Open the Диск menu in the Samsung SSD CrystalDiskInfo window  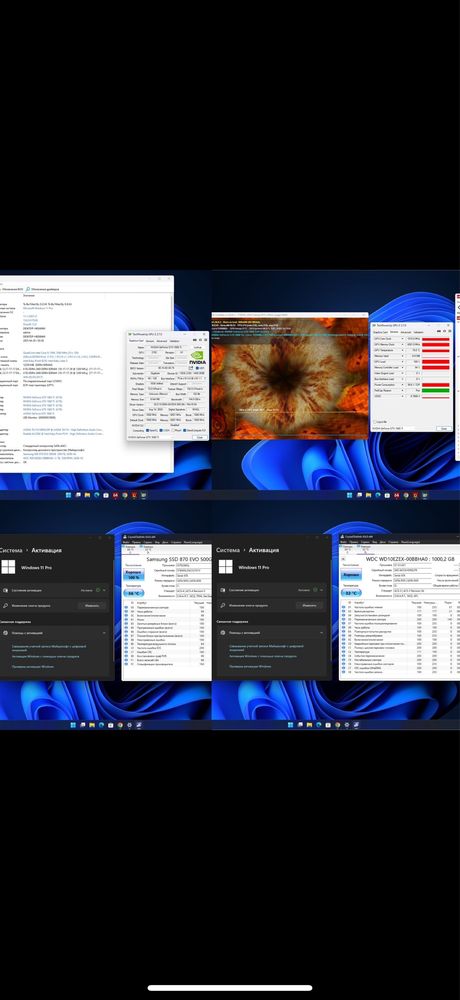(x=165, y=542)
